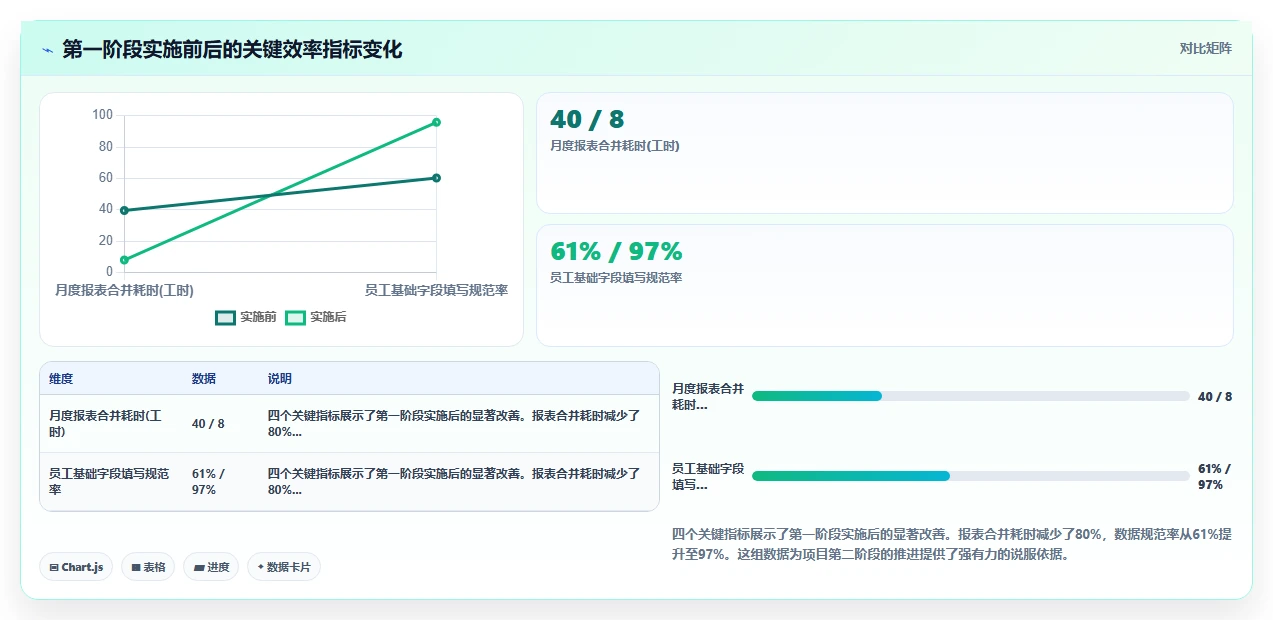Click the 月度报表合并耗时(工时) chart axis label

pos(124,290)
